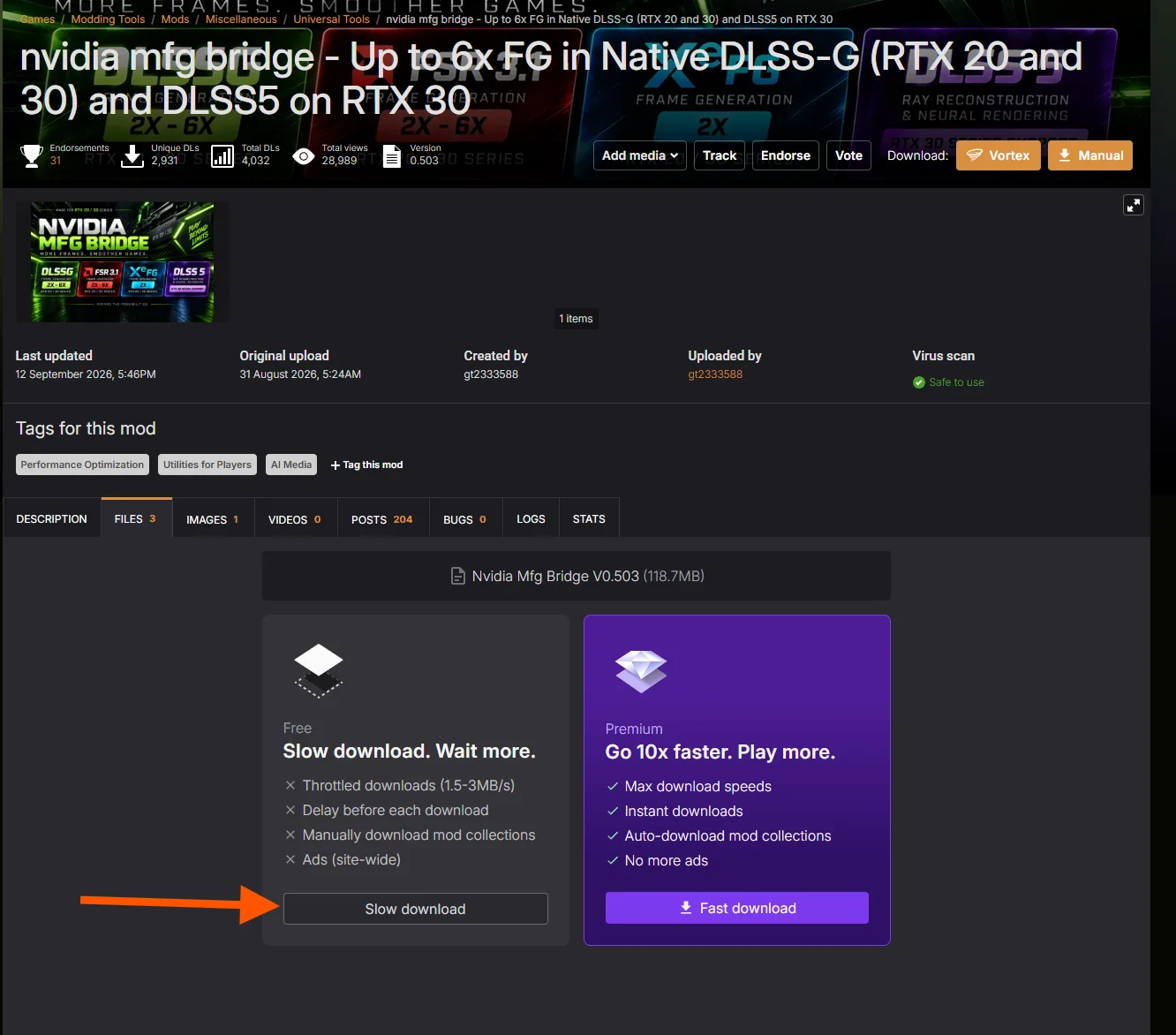Choose the Slow download option
This screenshot has width=1176, height=1035.
(416, 909)
